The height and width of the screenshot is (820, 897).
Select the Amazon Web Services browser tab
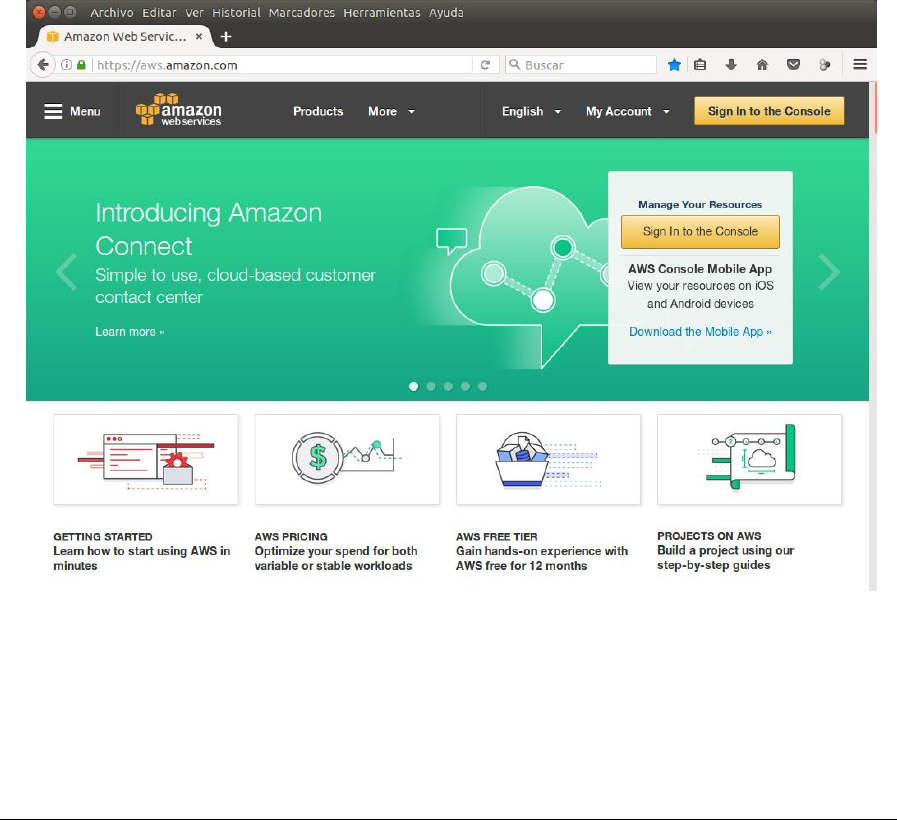125,37
